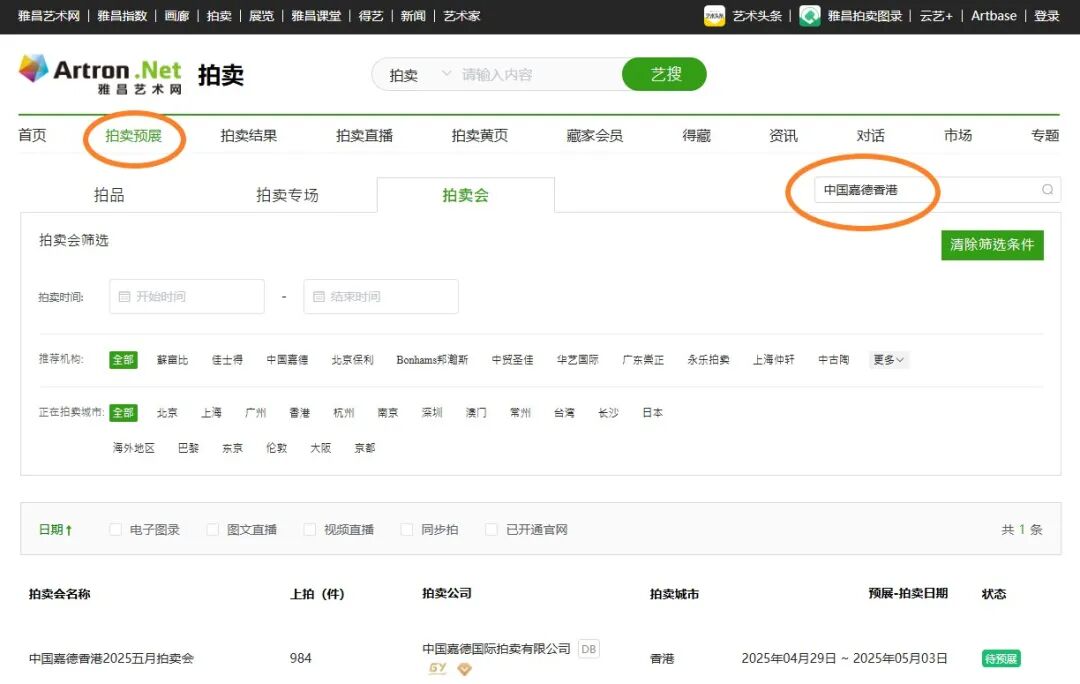Viewport: 1080px width, 684px height.
Task: Switch to the 拍卖专场 tab
Action: pyautogui.click(x=287, y=195)
